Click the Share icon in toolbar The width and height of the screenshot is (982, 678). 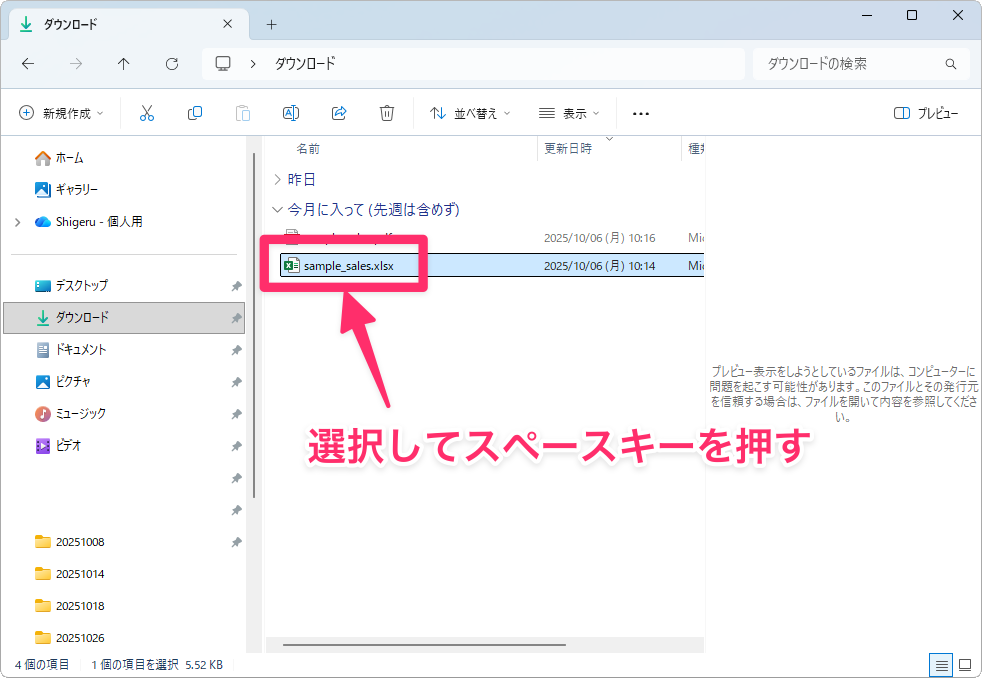coord(339,114)
